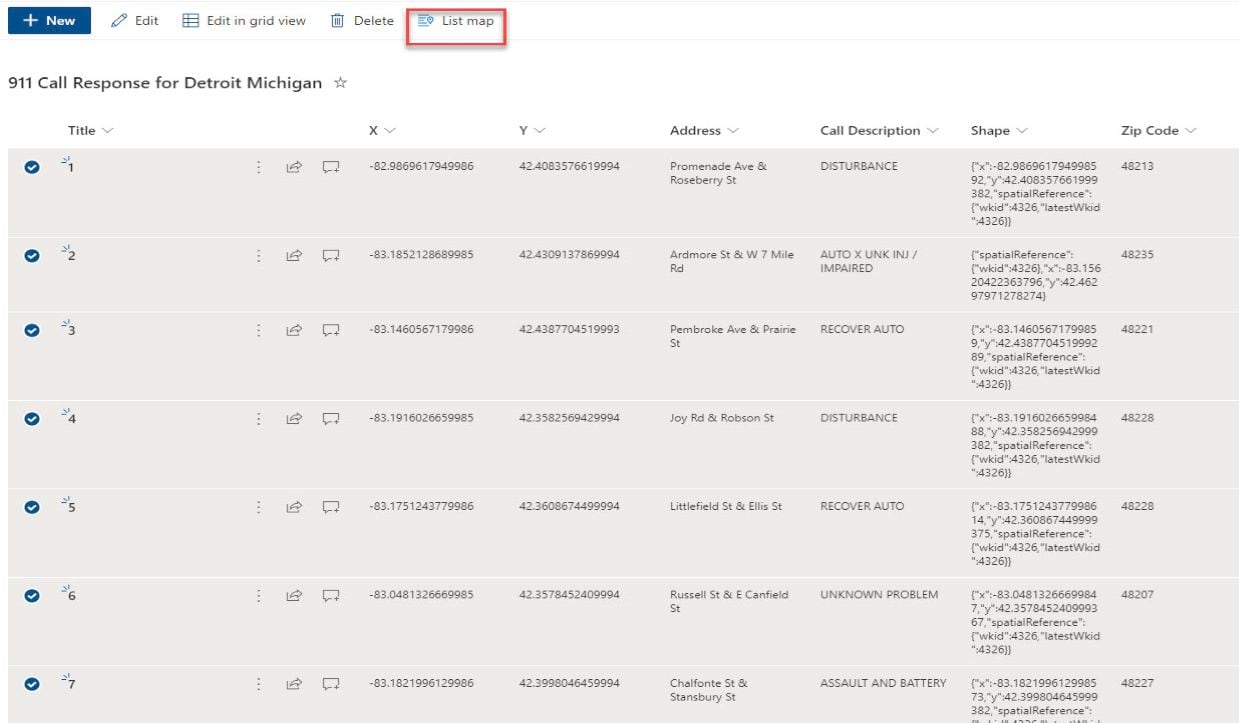
Task: Open list item titled 3
Action: click(x=71, y=330)
